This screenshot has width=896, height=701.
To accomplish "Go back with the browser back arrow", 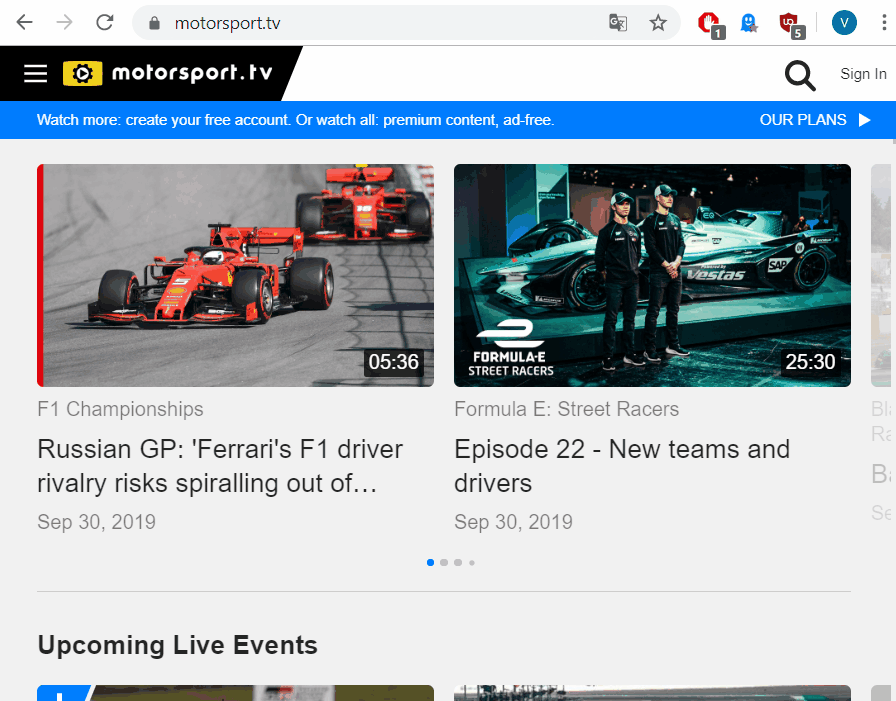I will tap(25, 22).
